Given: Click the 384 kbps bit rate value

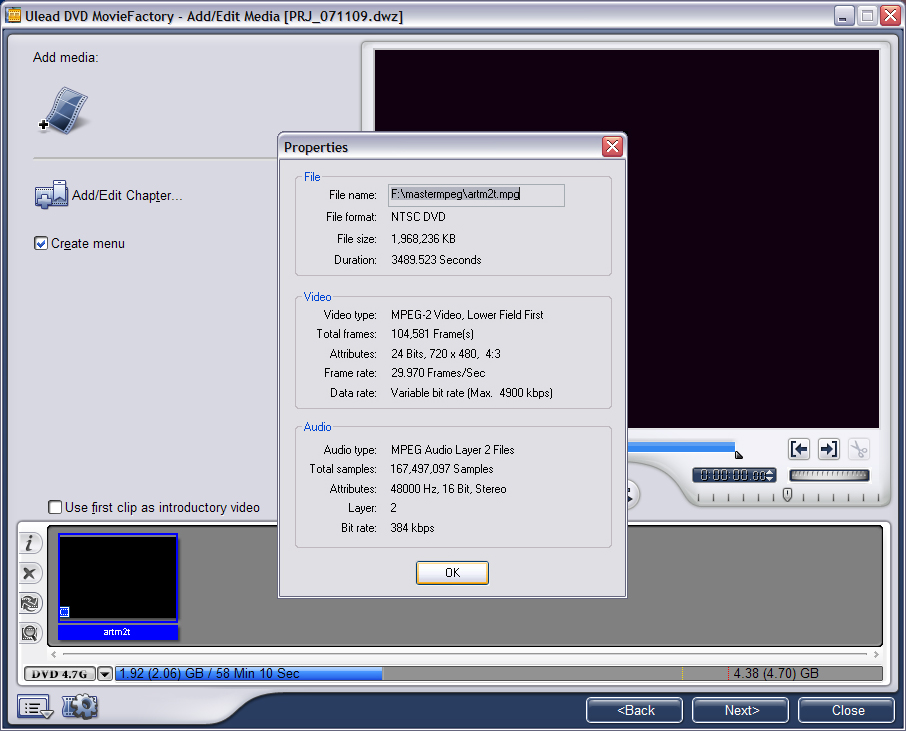Looking at the screenshot, I should click(413, 528).
